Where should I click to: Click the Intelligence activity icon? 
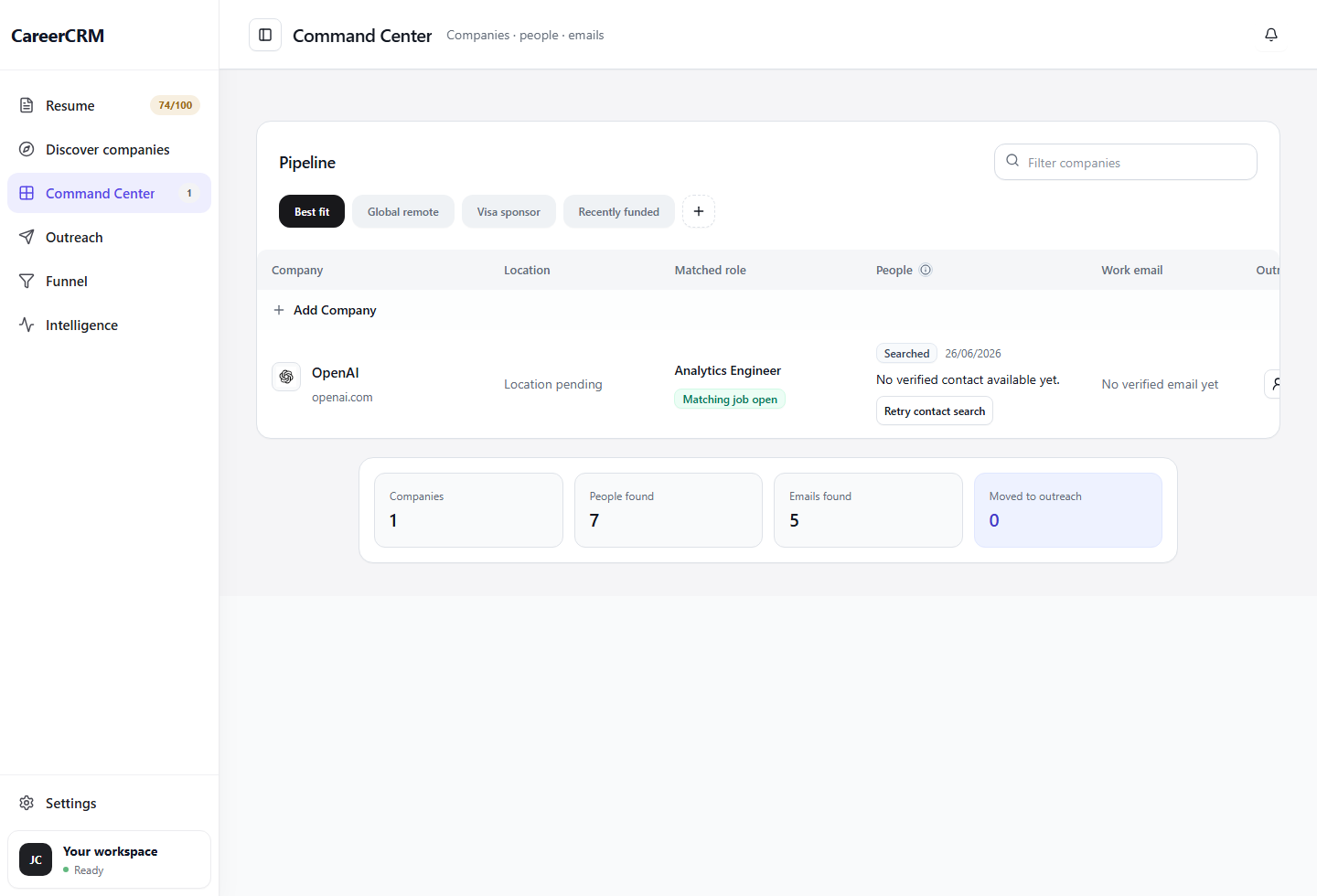[27, 325]
